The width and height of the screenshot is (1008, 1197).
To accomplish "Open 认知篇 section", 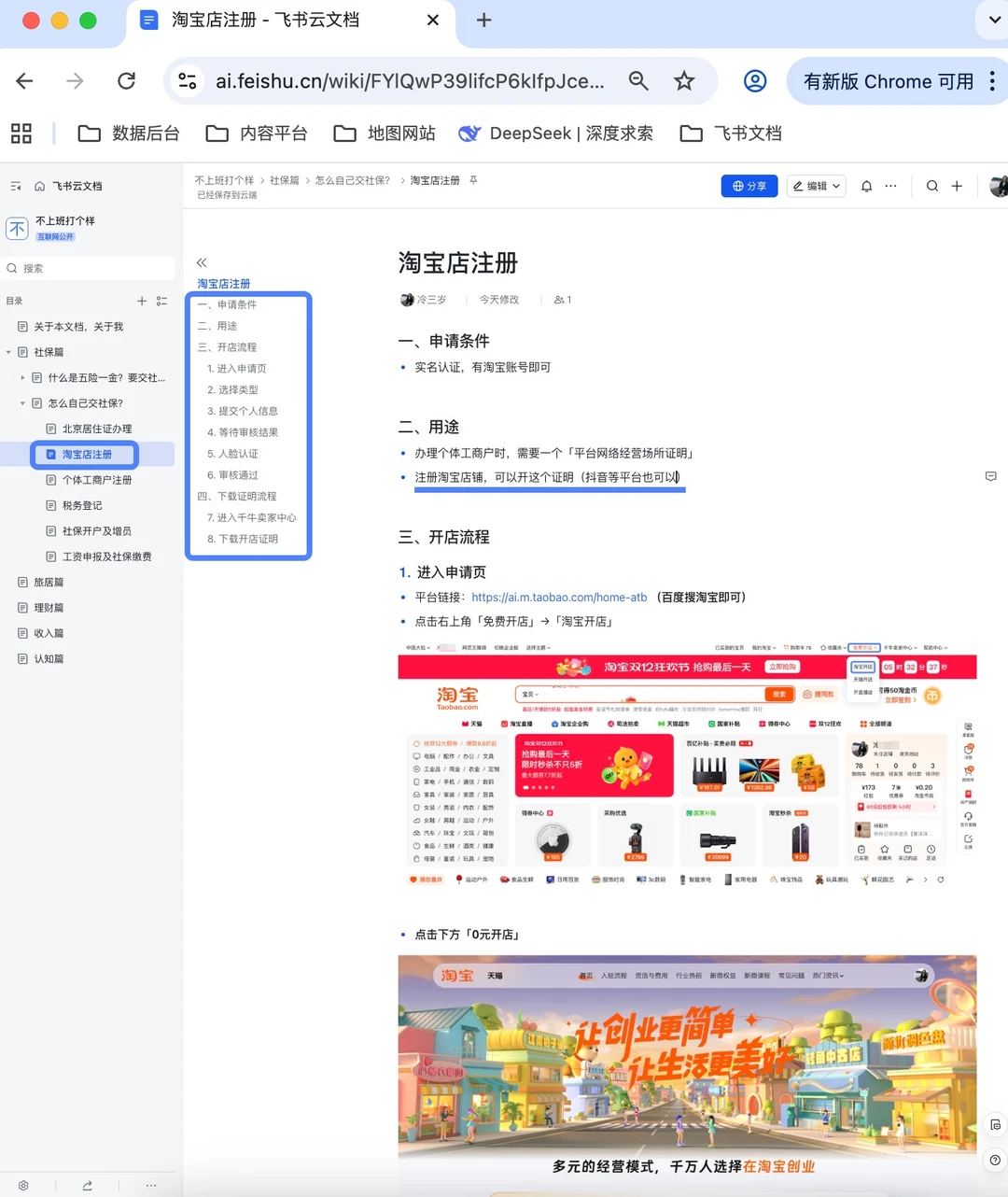I will point(49,658).
